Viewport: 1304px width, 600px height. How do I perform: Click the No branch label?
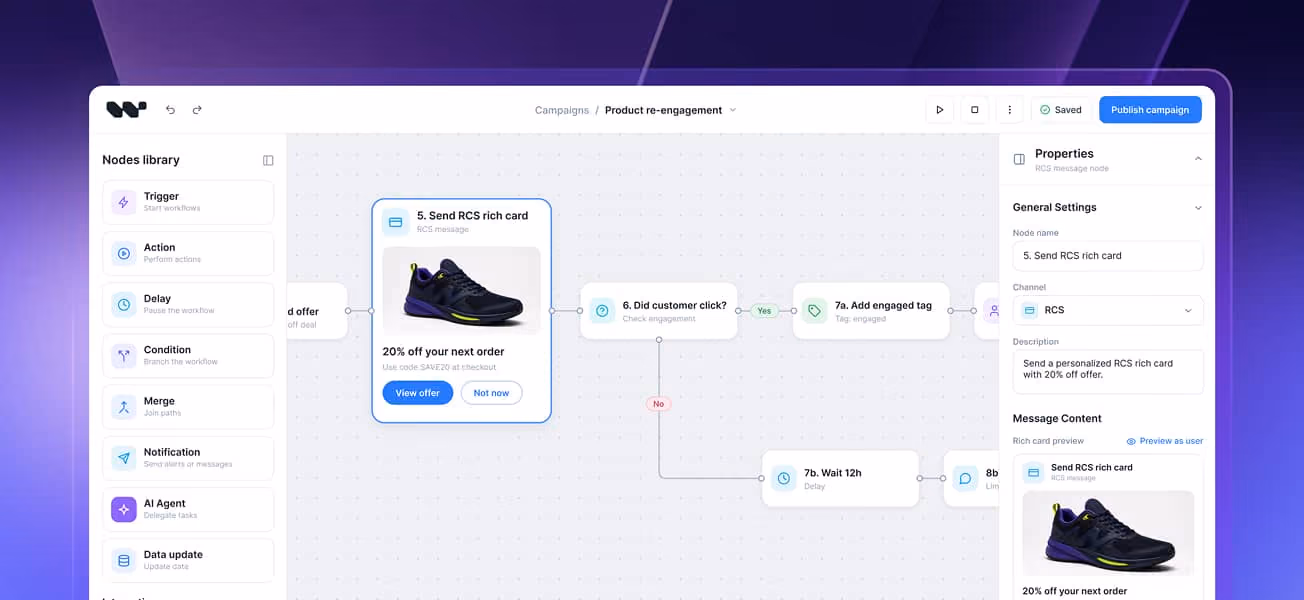658,404
